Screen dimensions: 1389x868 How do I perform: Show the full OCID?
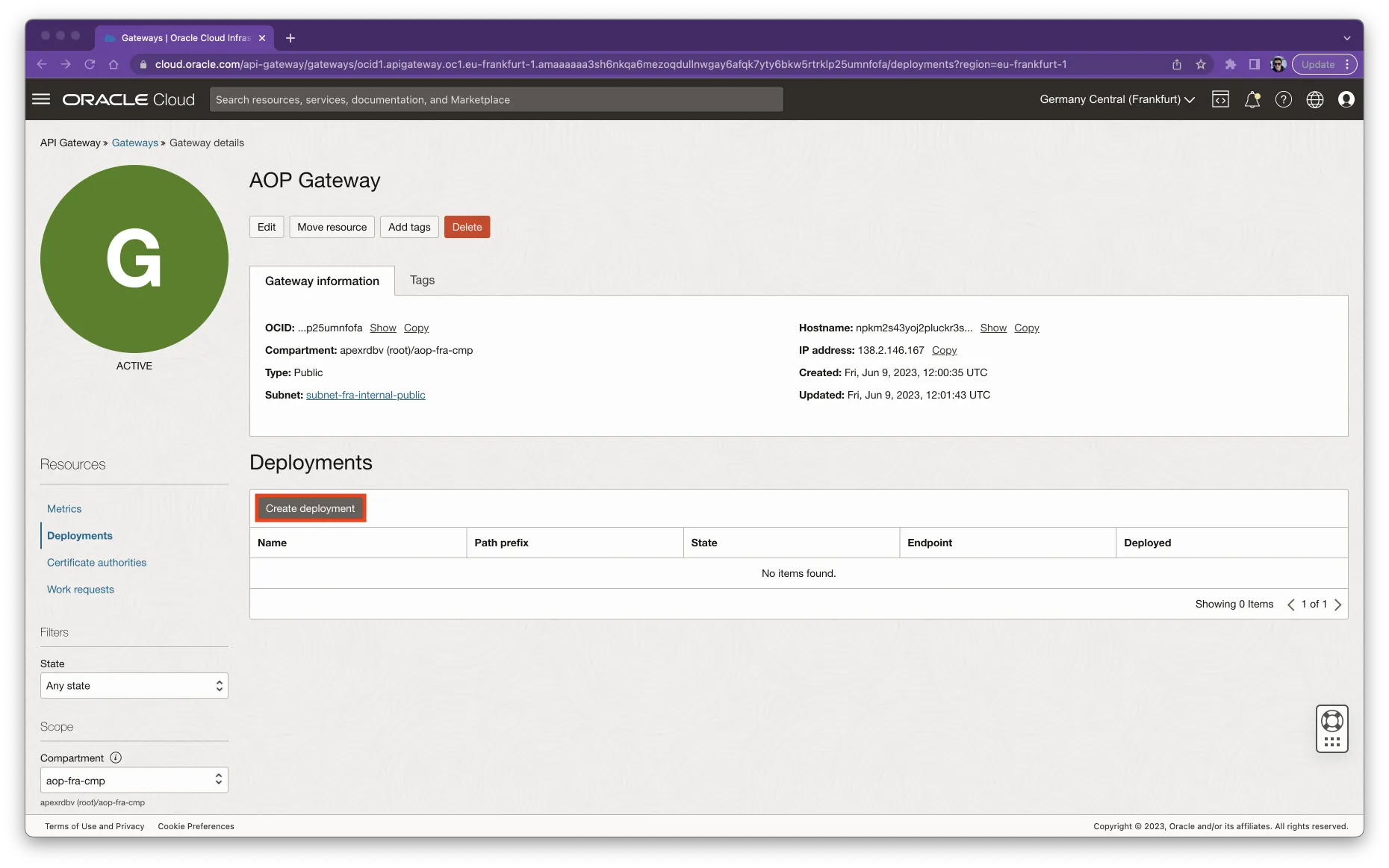[383, 328]
